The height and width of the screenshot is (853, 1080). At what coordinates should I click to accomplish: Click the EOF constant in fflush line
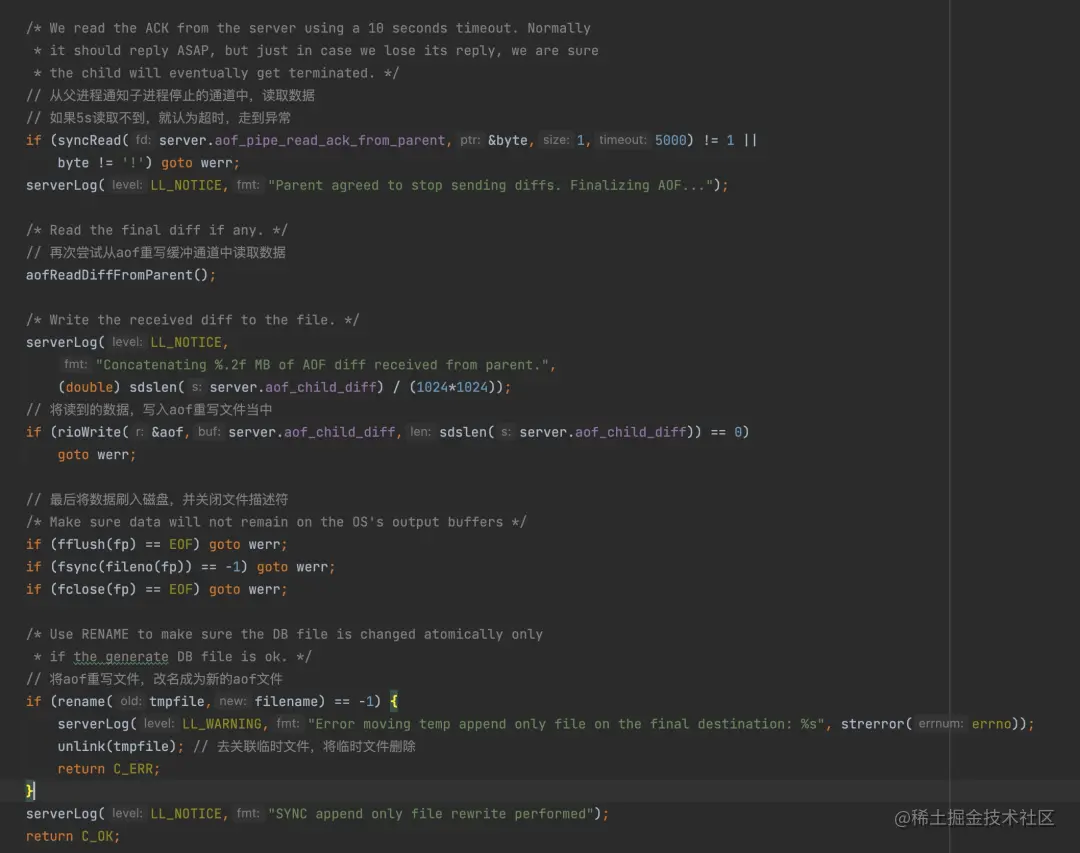pos(180,544)
